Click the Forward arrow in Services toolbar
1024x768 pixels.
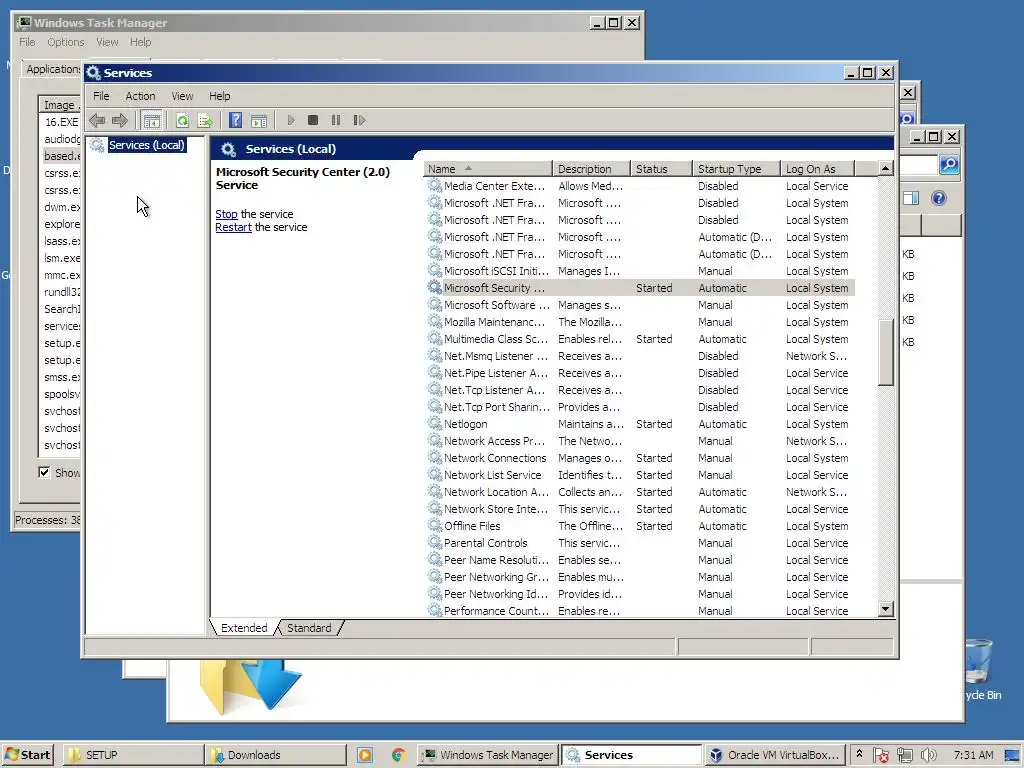(x=120, y=120)
